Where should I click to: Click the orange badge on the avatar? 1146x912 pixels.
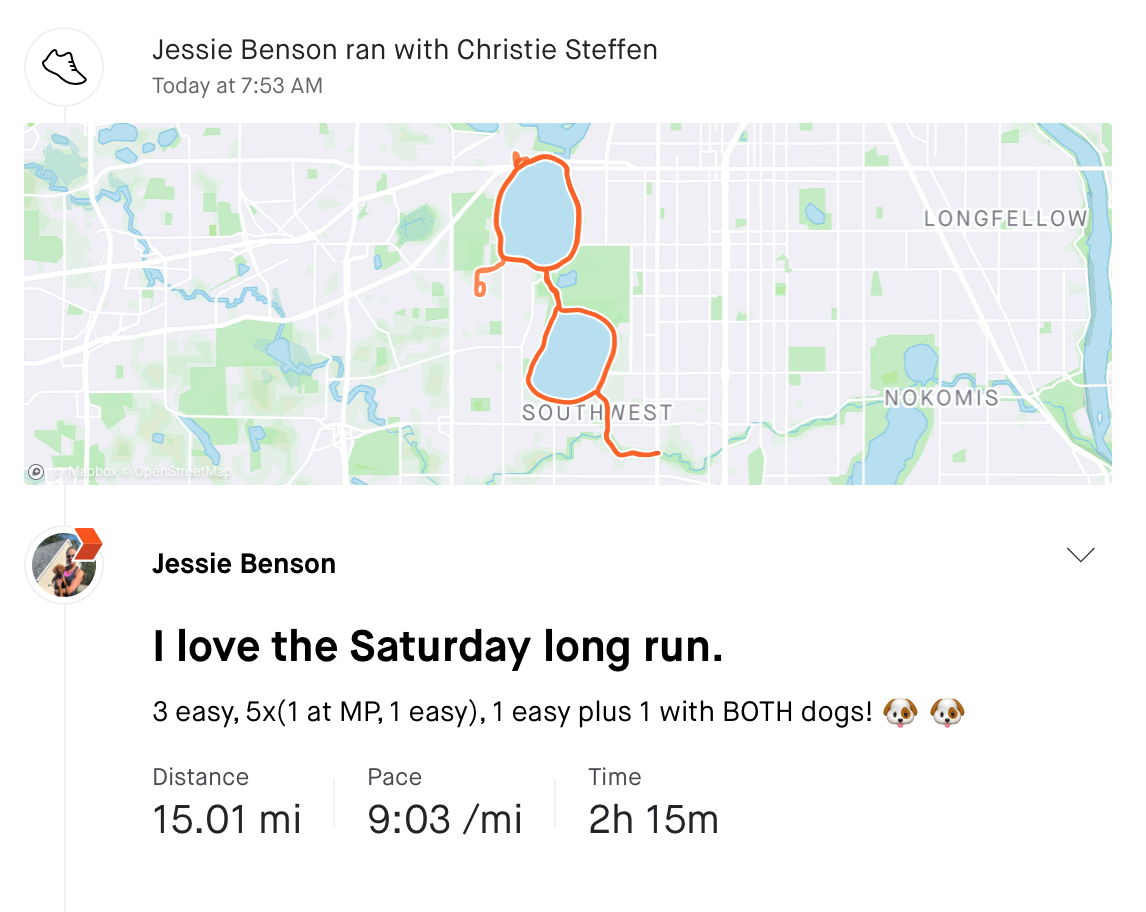pyautogui.click(x=88, y=543)
